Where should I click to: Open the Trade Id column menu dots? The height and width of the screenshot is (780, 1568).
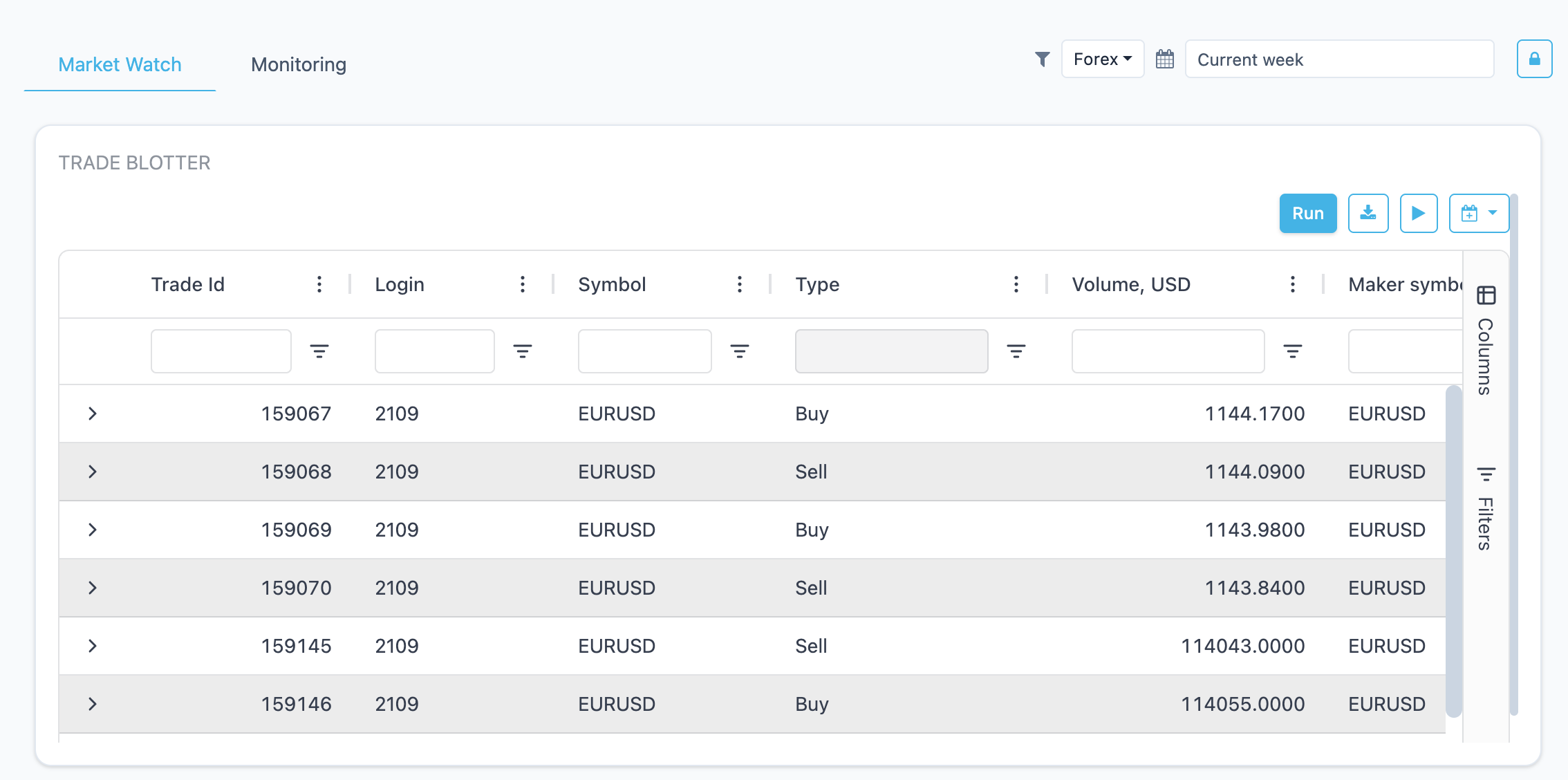[319, 284]
